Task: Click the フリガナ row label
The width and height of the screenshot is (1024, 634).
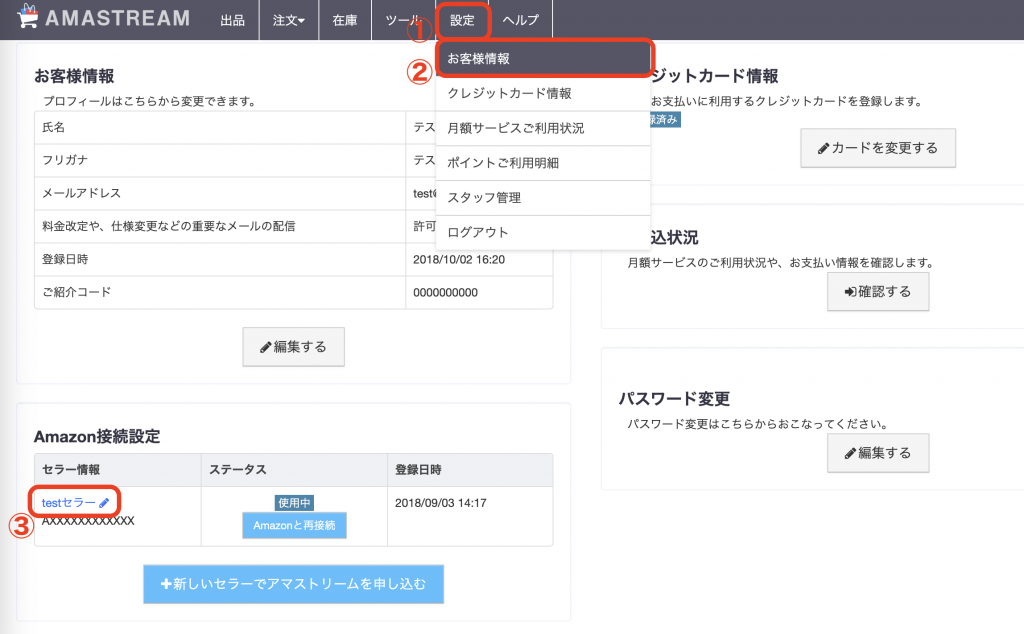Action: pos(65,160)
